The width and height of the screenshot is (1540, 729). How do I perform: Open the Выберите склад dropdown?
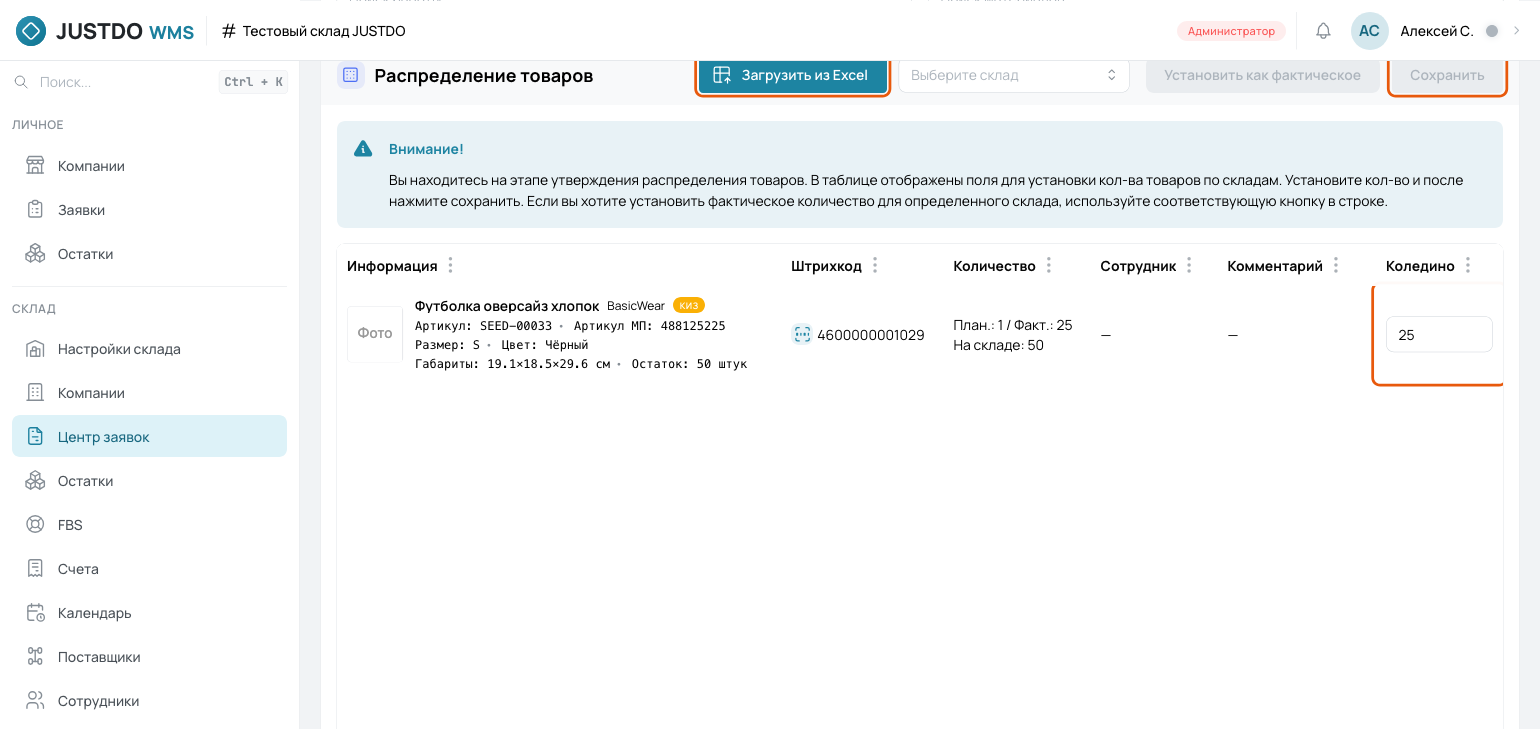coord(1014,75)
